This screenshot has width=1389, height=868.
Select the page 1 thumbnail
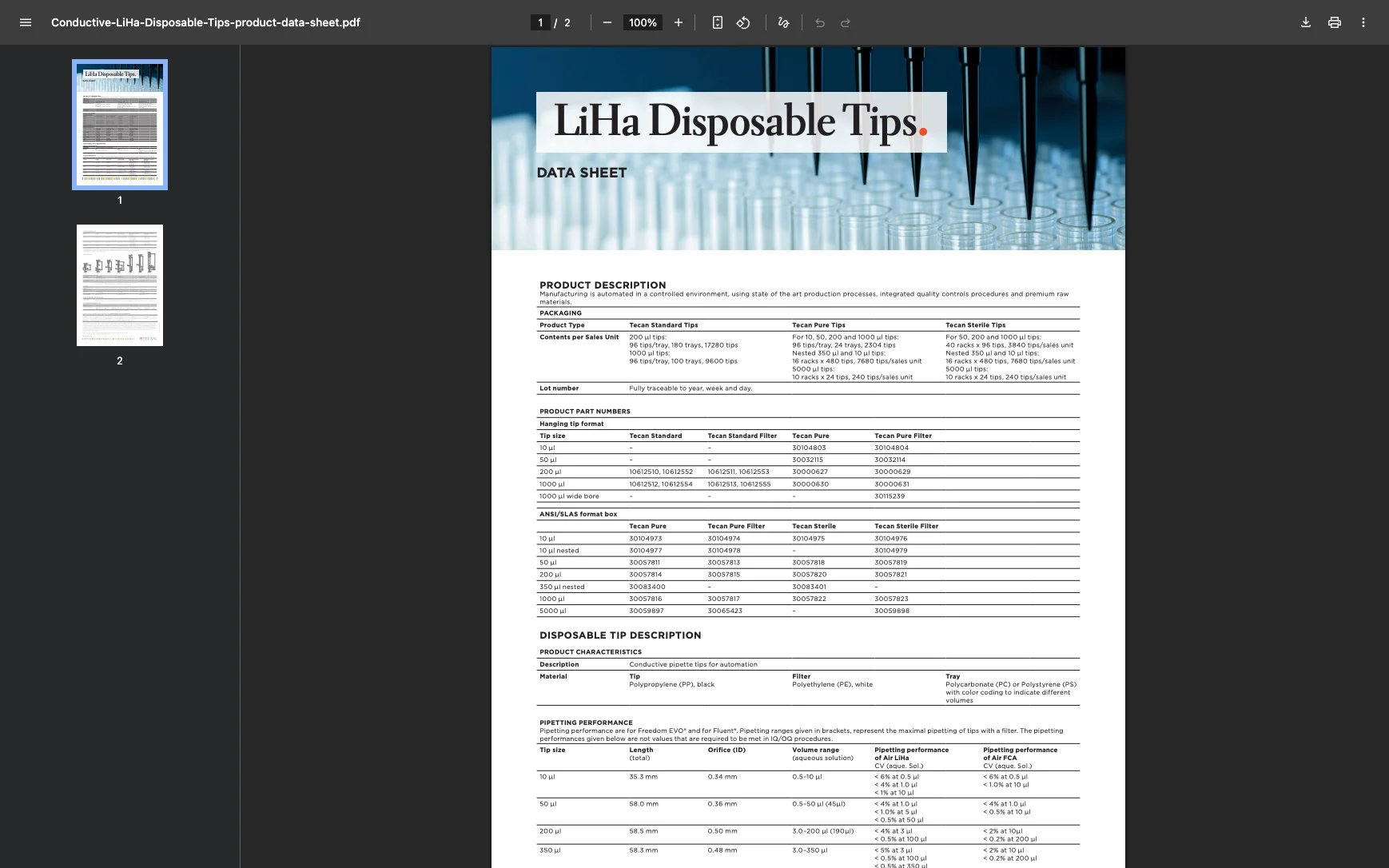[120, 125]
